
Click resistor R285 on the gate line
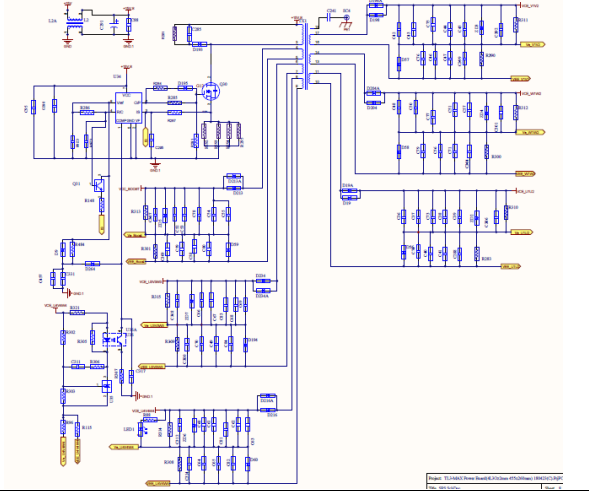174,103
